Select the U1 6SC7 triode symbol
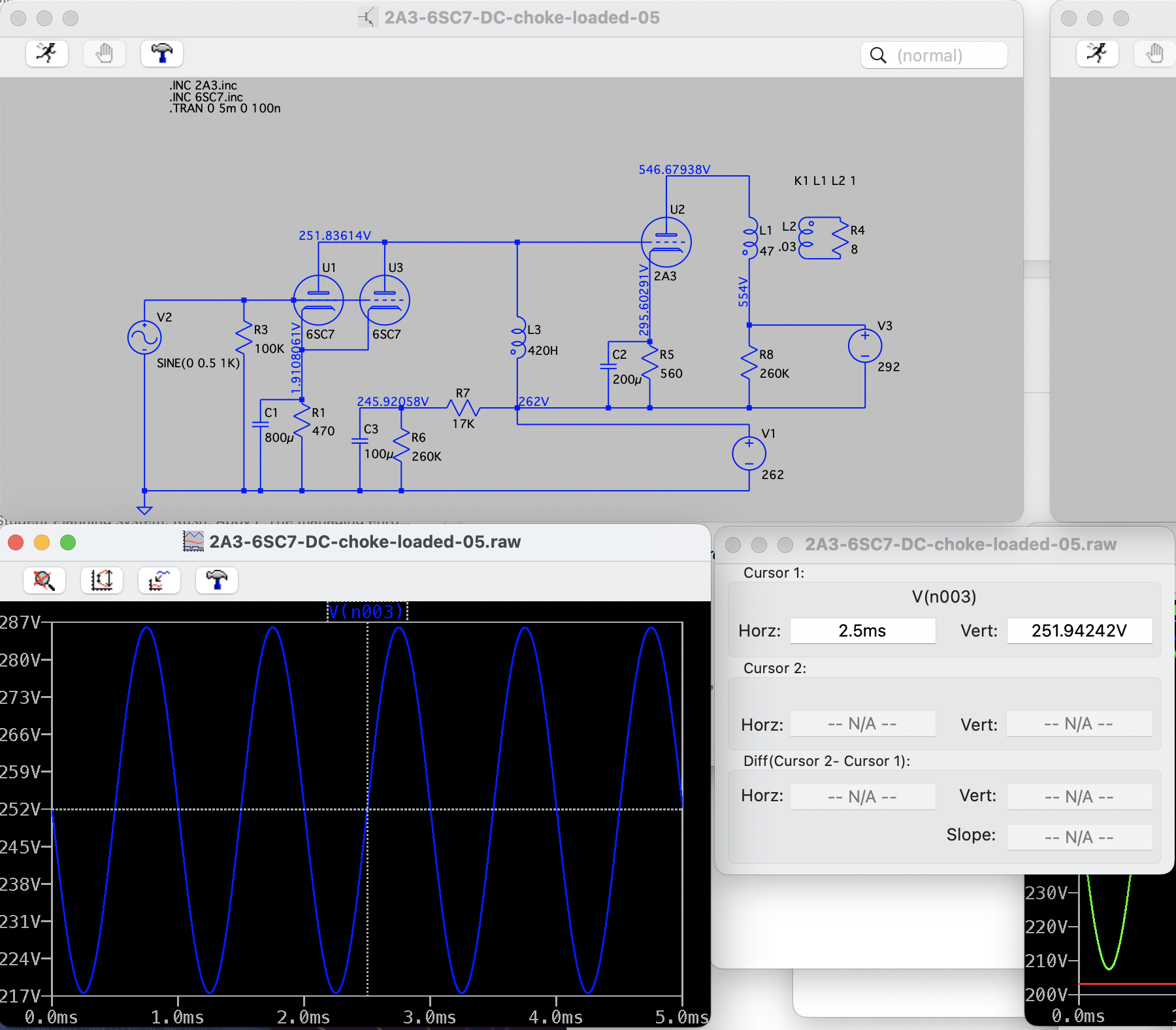Screen dimensions: 1176x1030 [318, 300]
